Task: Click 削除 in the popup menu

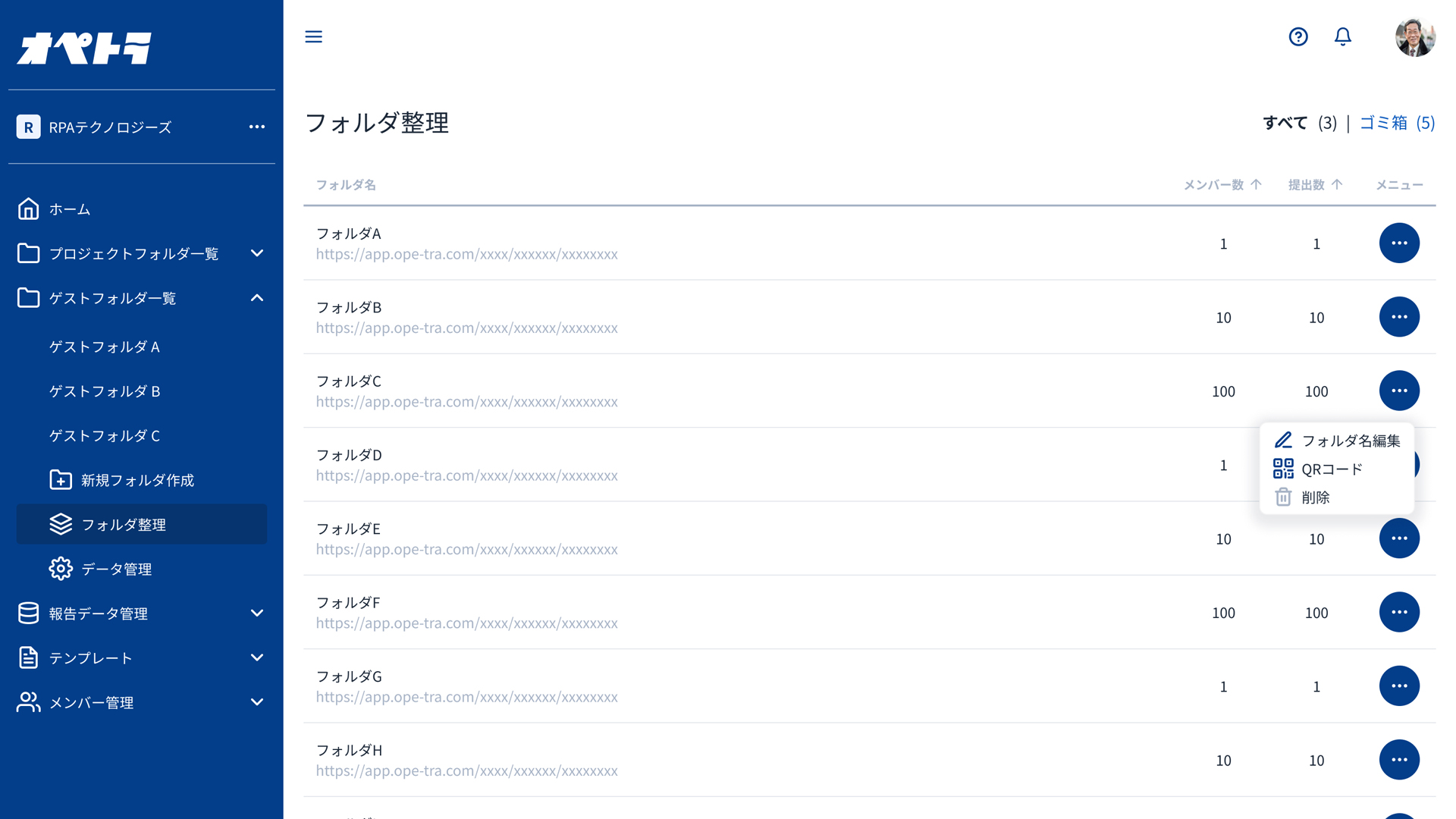Action: pyautogui.click(x=1315, y=497)
